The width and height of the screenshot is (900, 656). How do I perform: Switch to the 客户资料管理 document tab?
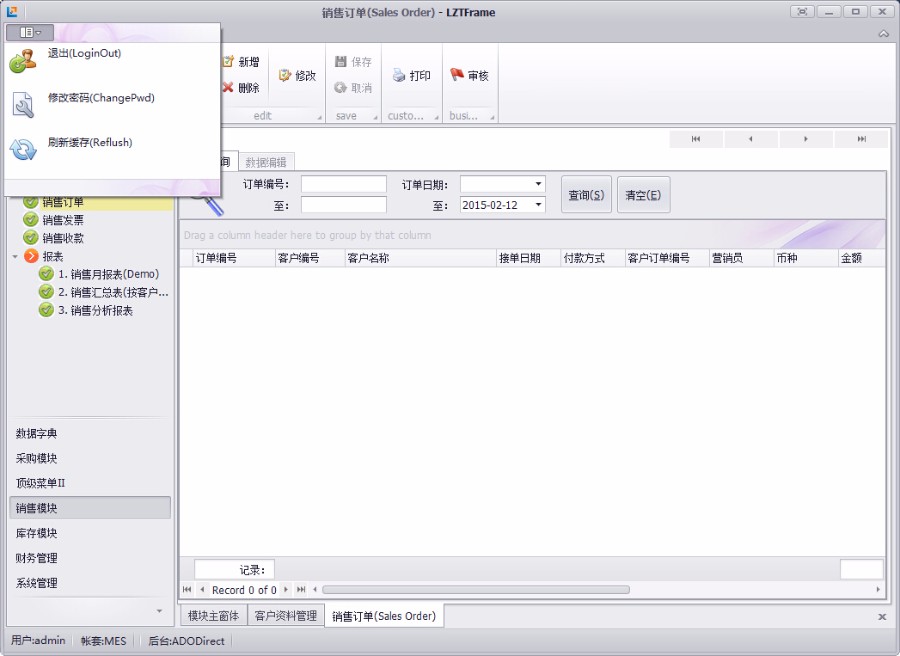pyautogui.click(x=286, y=616)
